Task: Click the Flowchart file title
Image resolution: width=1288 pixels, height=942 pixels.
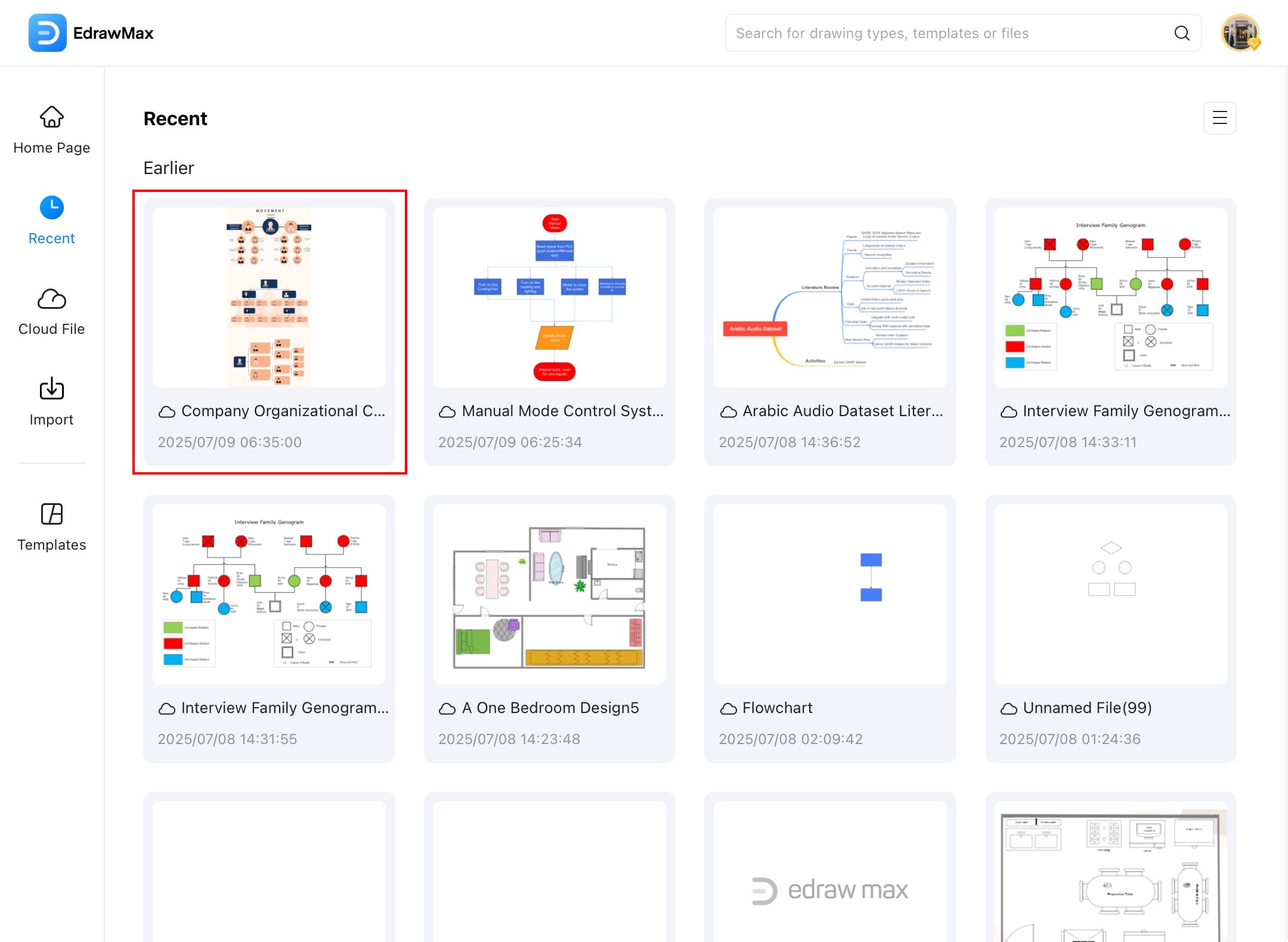Action: pyautogui.click(x=777, y=708)
